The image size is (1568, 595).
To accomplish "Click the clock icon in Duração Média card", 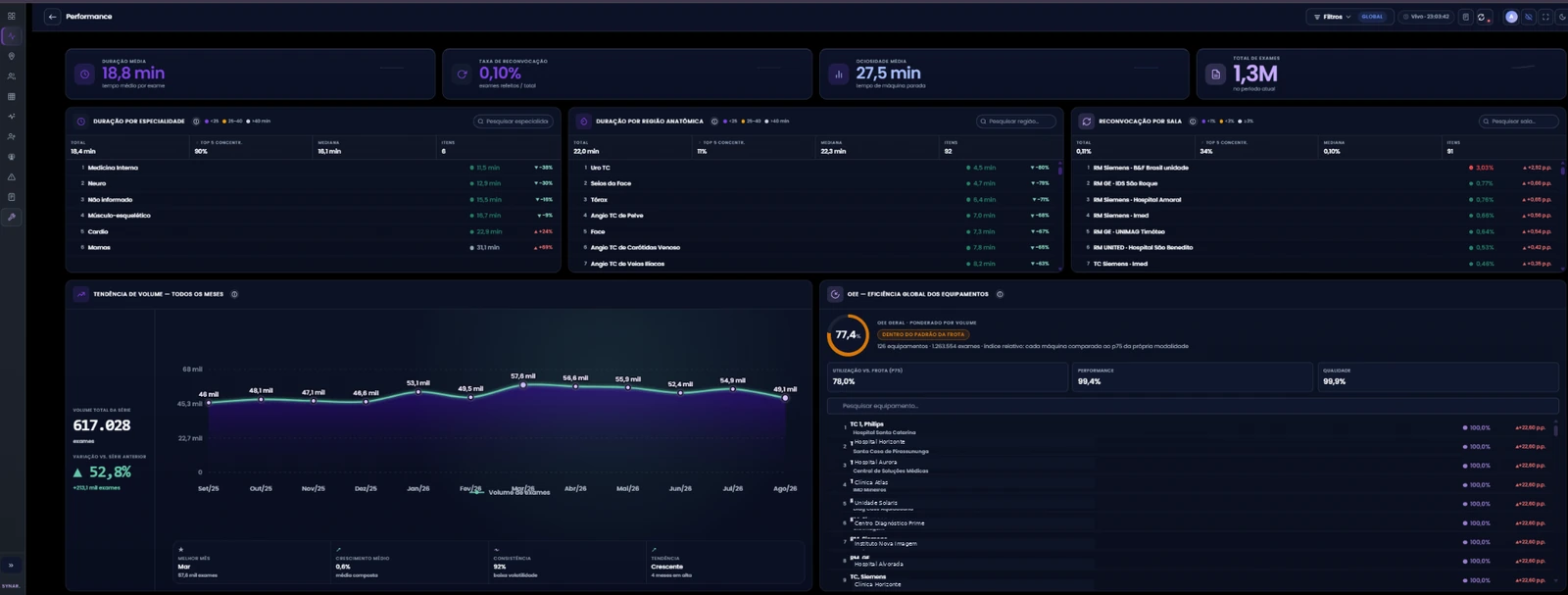I will (x=84, y=74).
